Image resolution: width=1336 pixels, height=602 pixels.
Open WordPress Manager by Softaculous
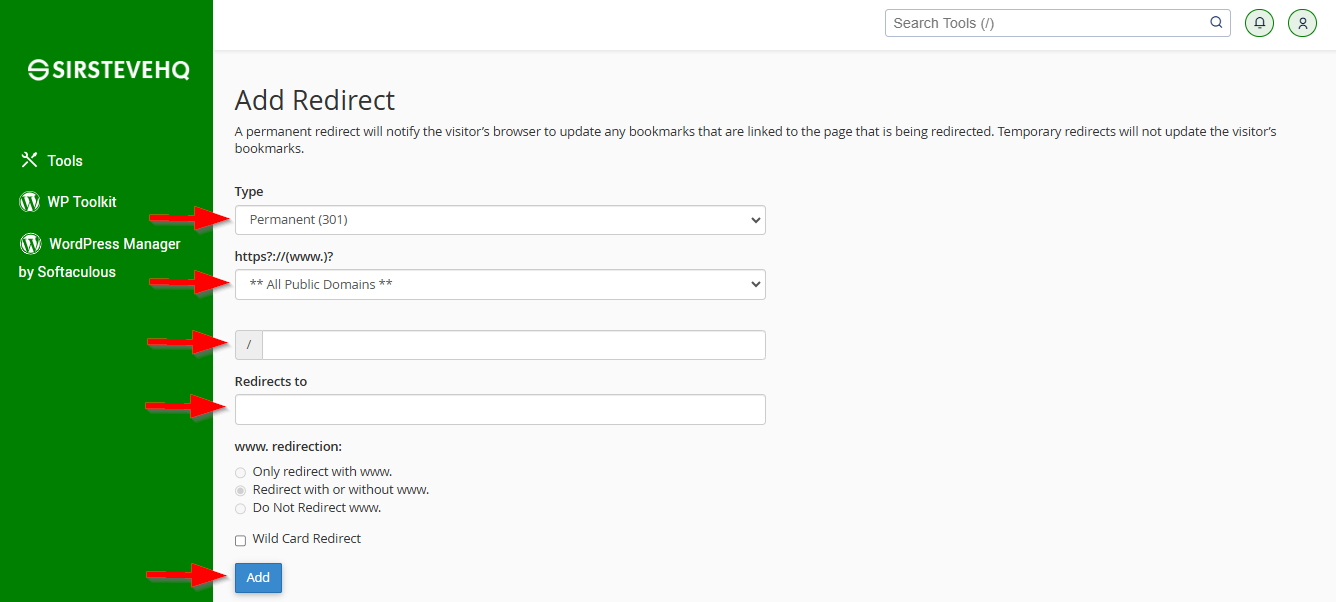(x=100, y=258)
